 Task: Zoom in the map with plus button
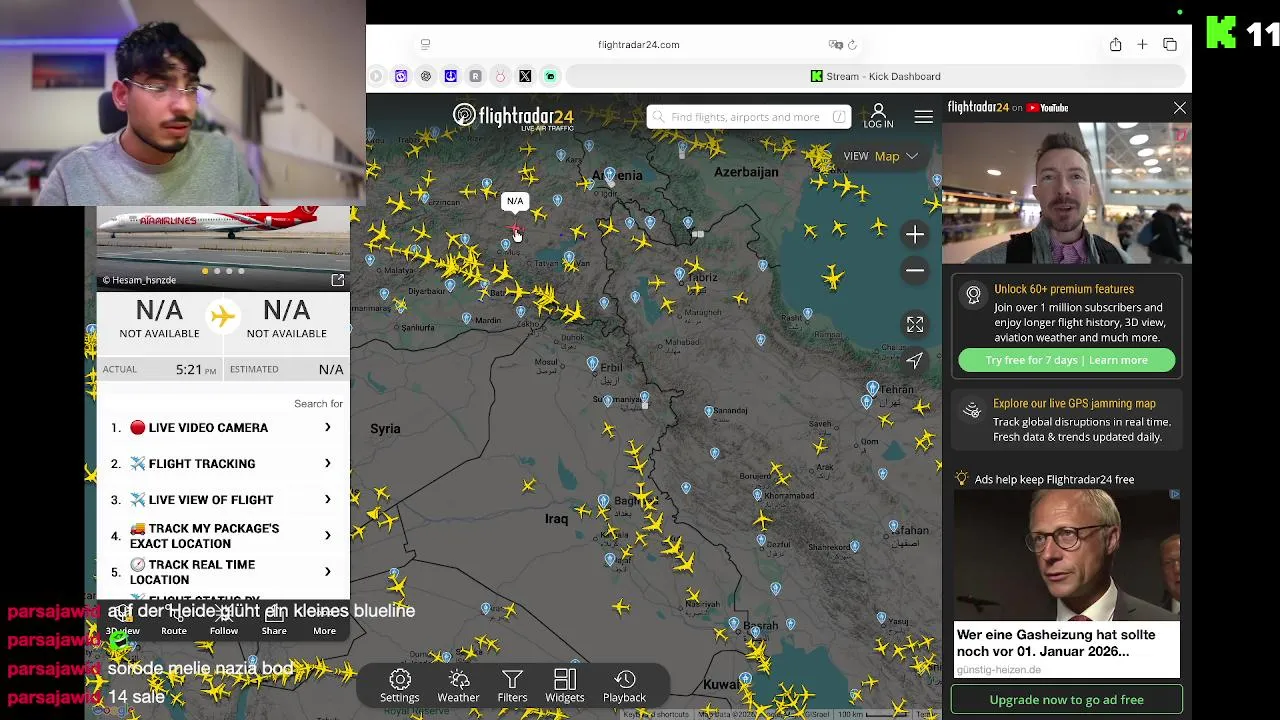click(915, 234)
